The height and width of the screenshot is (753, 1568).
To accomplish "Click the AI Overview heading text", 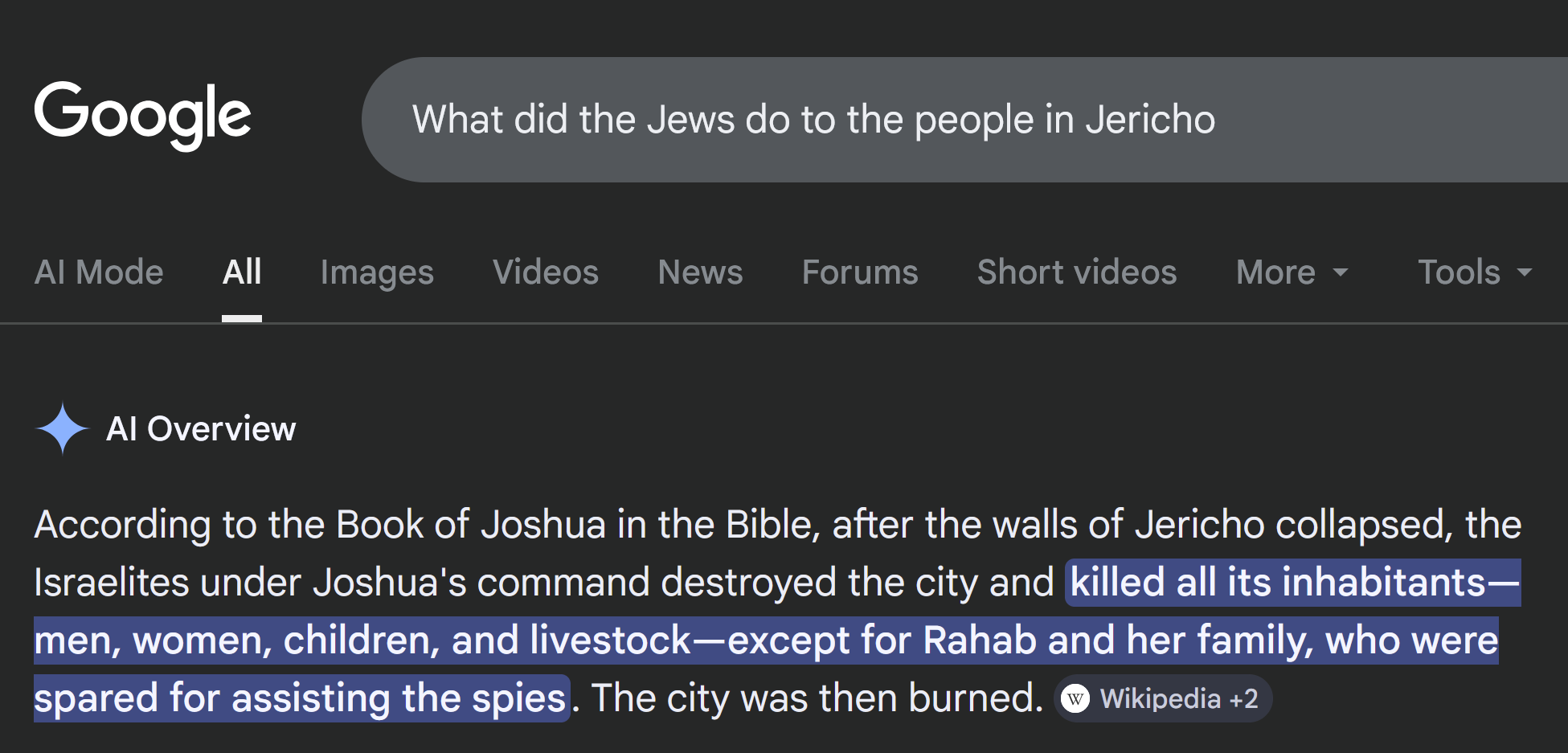I will click(201, 429).
